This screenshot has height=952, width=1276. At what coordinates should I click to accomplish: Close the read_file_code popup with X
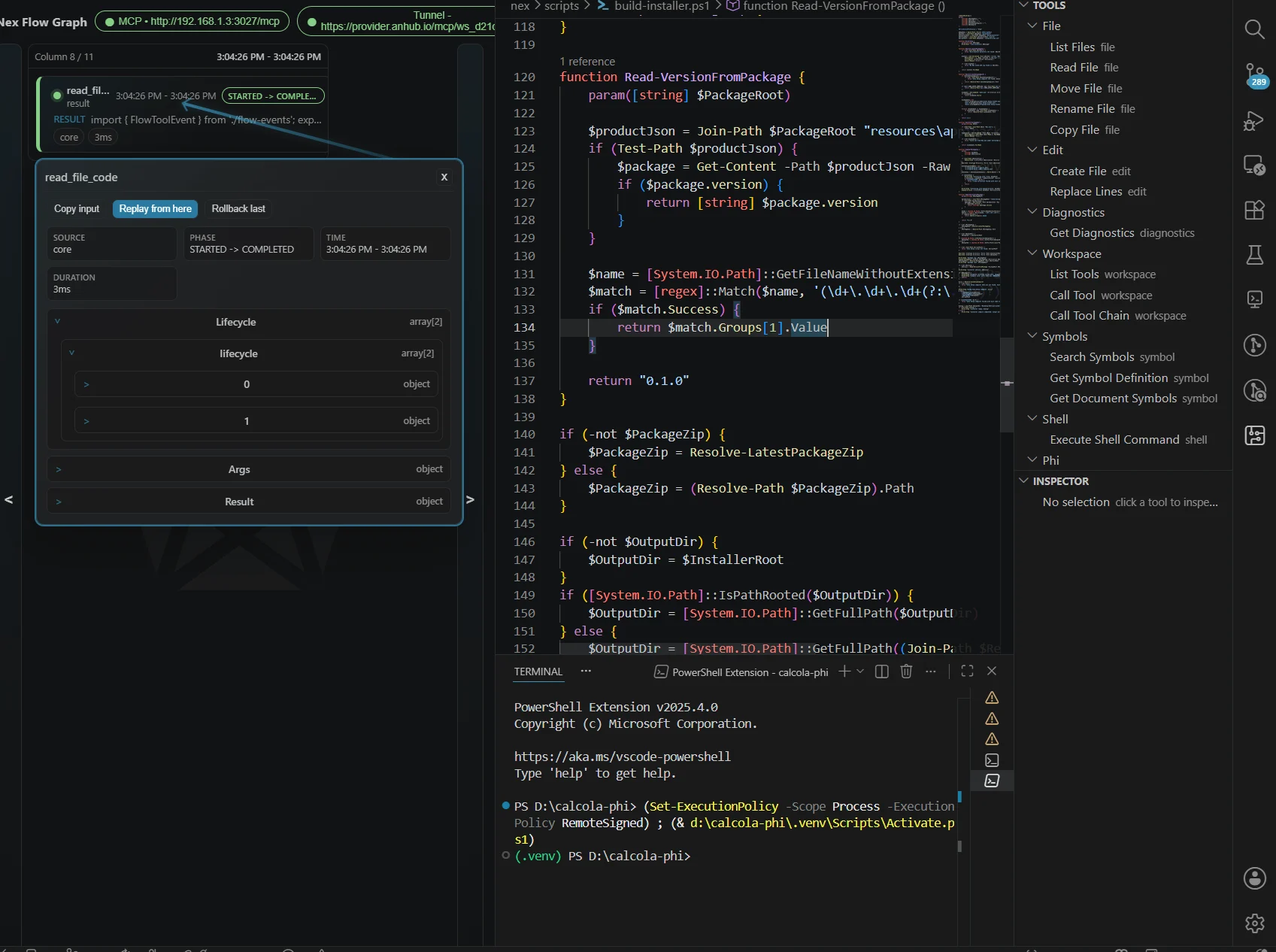coord(444,177)
